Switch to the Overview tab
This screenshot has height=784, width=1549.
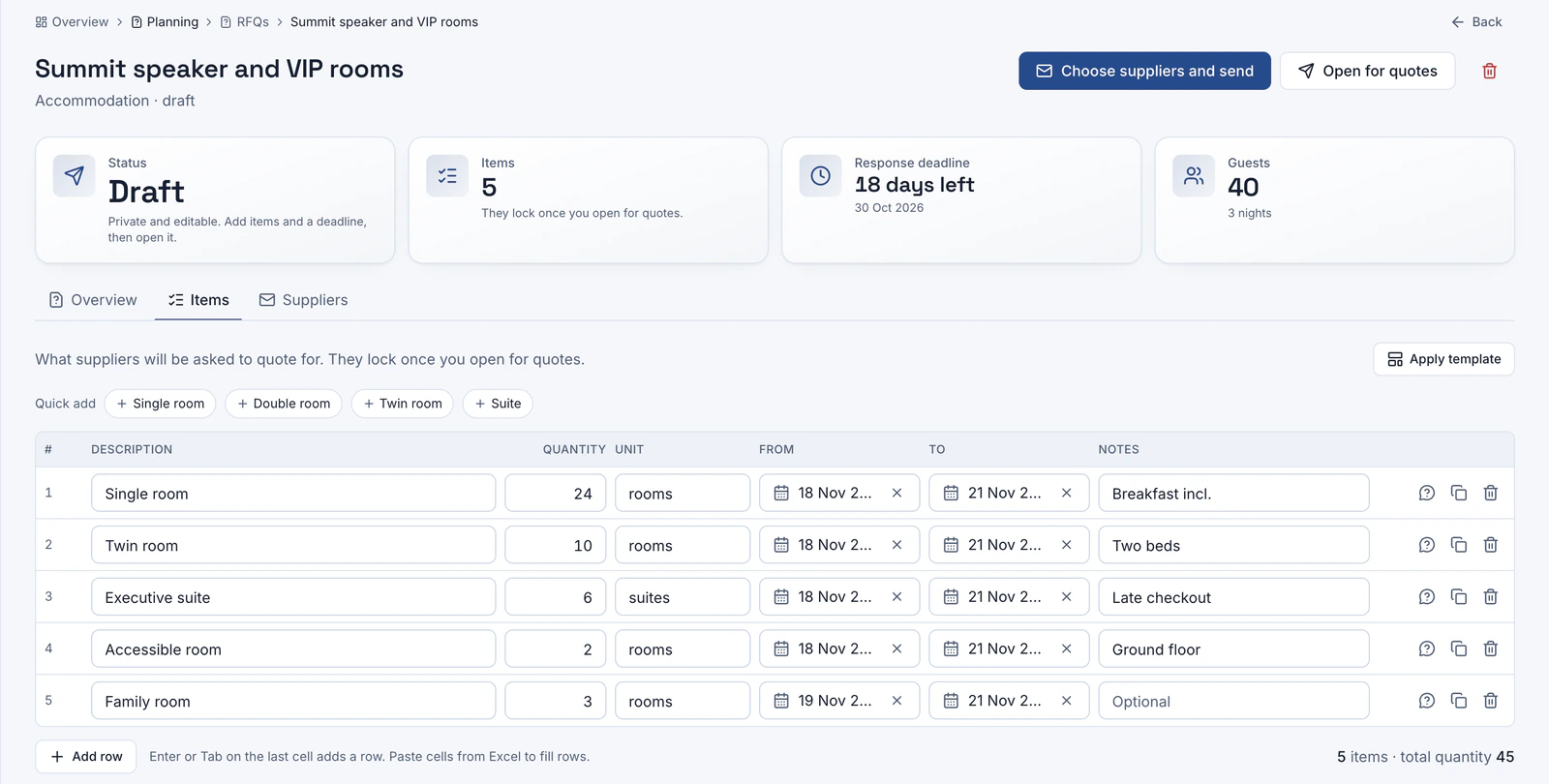[93, 300]
